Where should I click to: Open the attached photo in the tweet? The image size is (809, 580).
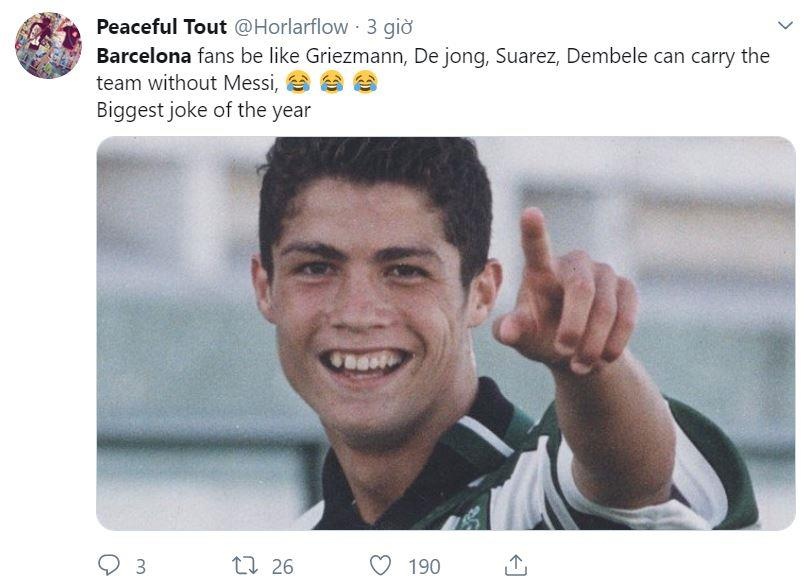[445, 333]
